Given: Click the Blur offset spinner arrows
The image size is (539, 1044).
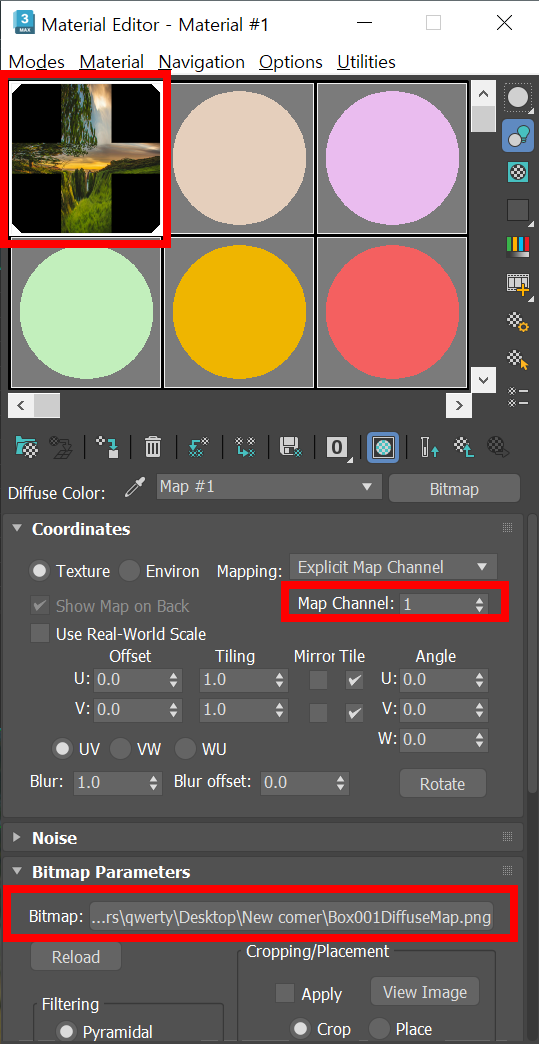Looking at the screenshot, I should pos(341,782).
